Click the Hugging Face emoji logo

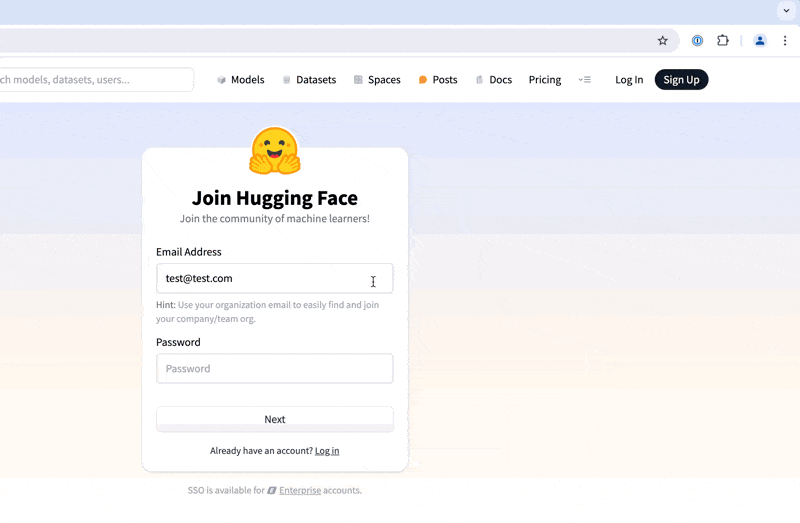click(275, 151)
